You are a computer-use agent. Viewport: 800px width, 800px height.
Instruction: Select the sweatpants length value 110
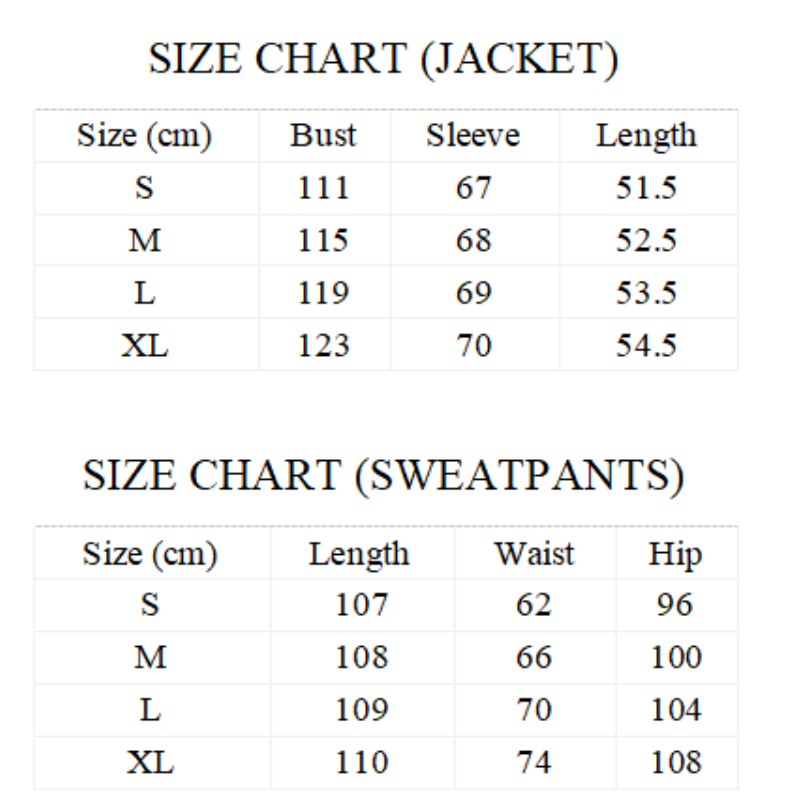361,762
